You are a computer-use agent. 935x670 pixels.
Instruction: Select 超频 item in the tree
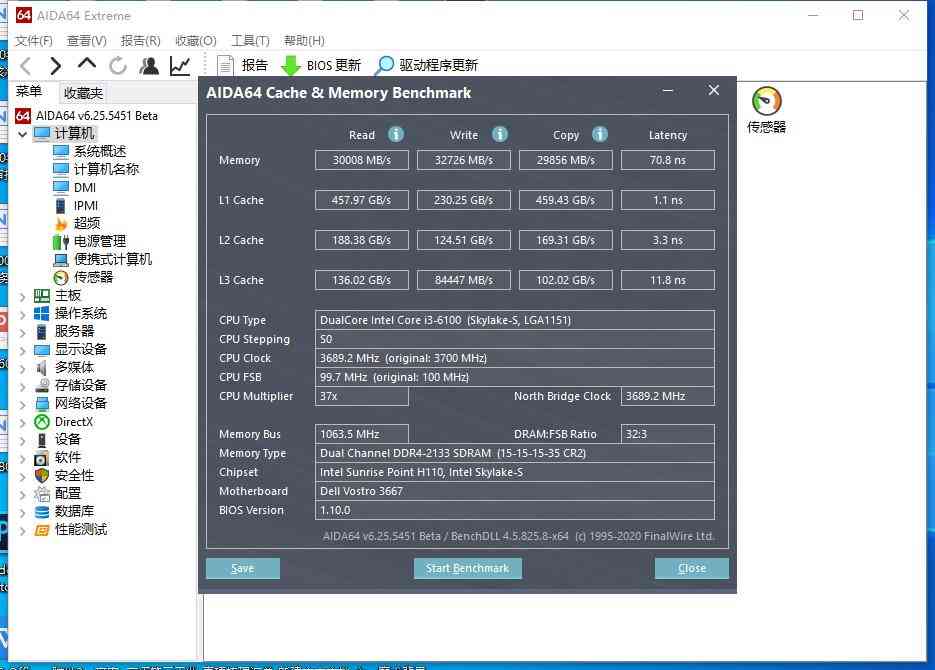tap(86, 223)
